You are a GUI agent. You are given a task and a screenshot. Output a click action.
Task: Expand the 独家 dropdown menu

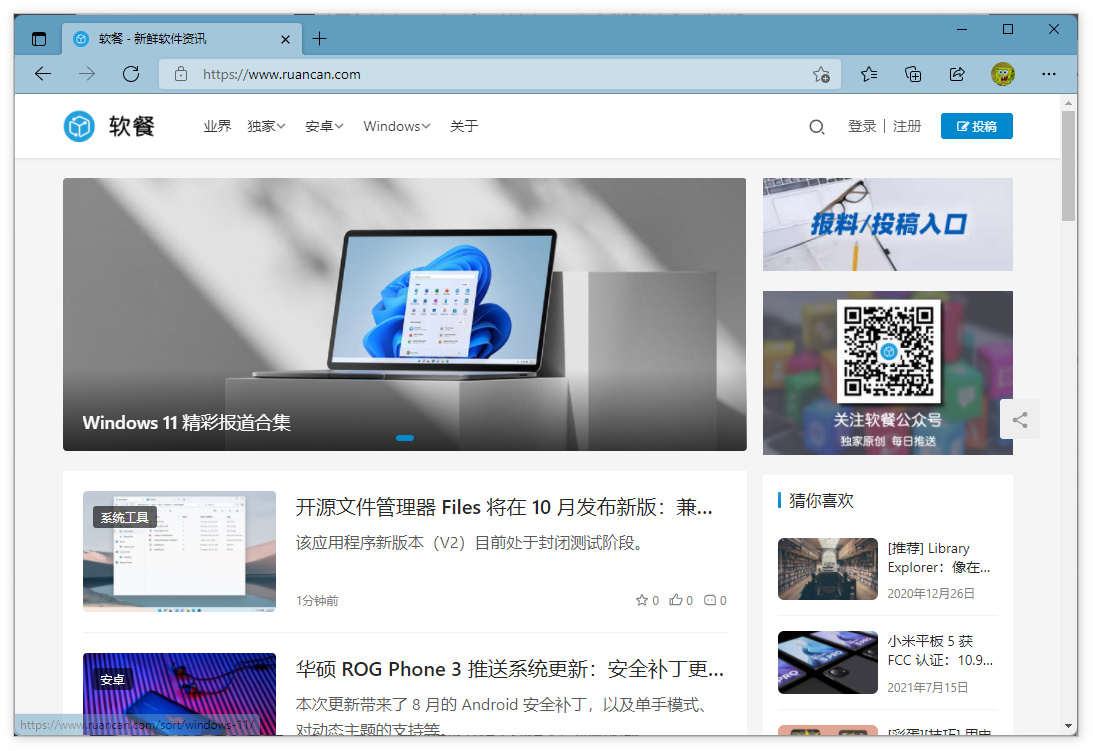pyautogui.click(x=266, y=126)
